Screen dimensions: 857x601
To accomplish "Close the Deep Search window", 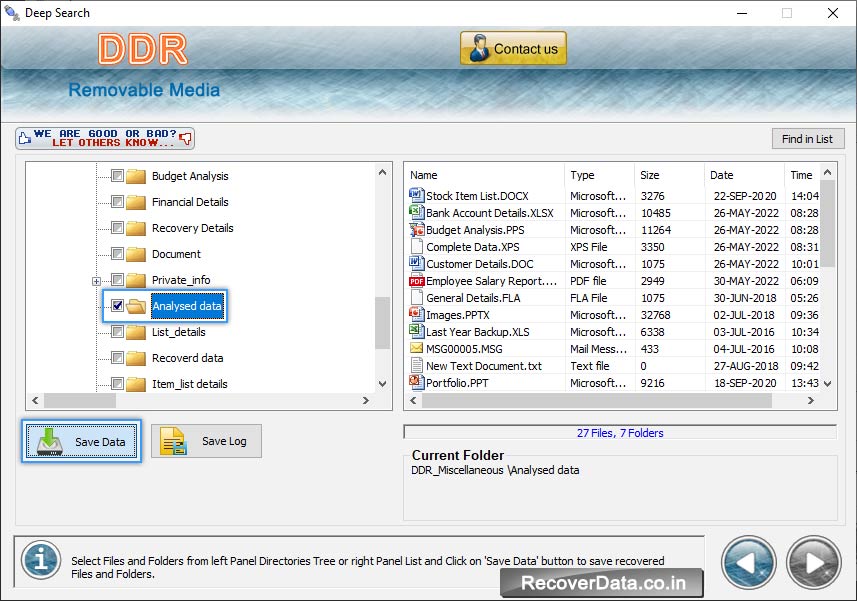I will coord(832,13).
